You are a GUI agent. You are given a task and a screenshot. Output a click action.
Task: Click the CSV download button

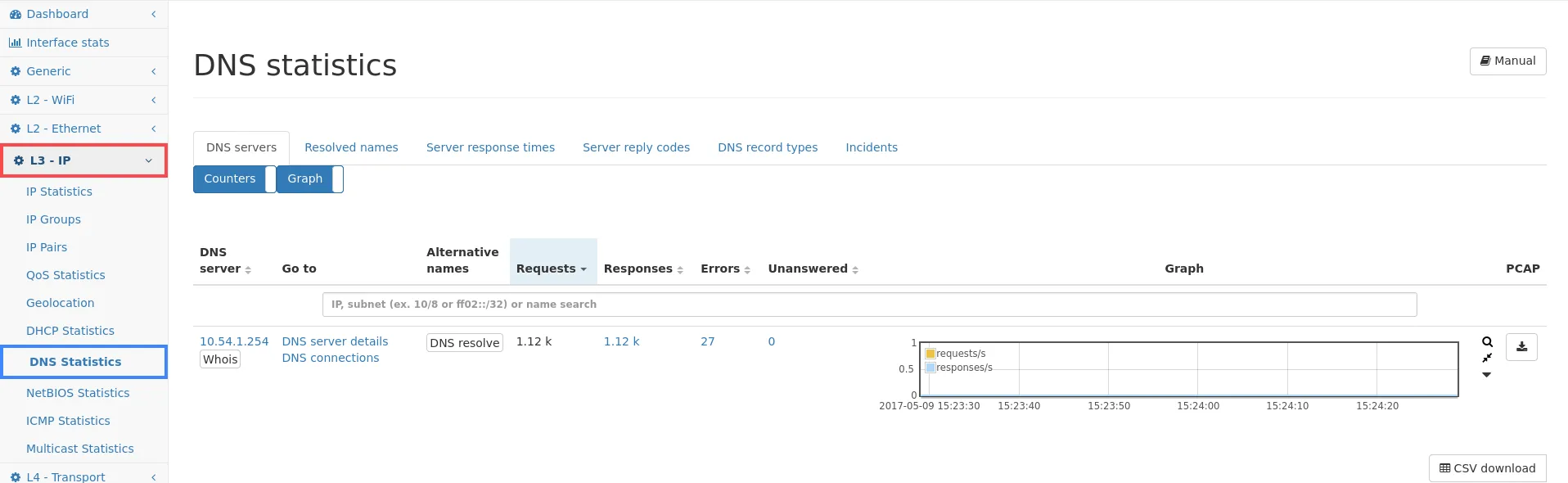point(1487,468)
